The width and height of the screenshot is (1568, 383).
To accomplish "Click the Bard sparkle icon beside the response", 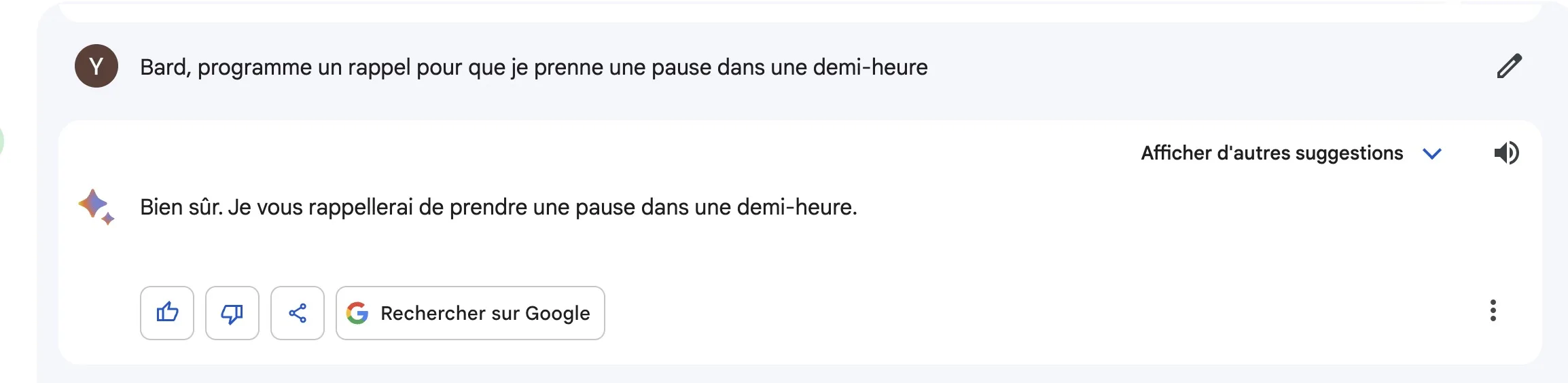I will tap(96, 206).
